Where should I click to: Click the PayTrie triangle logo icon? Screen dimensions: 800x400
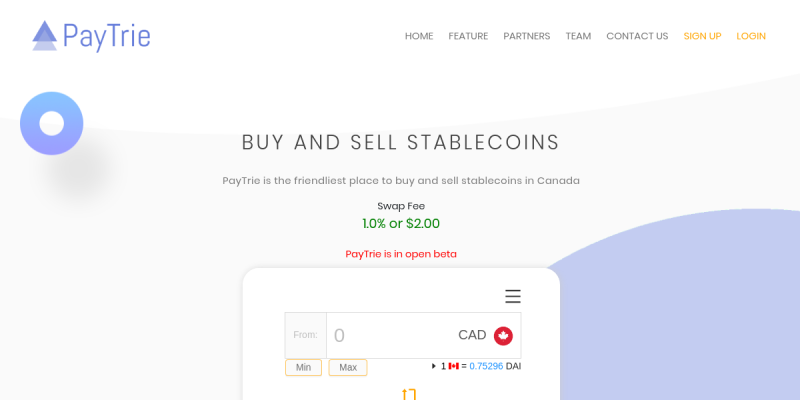[x=44, y=36]
